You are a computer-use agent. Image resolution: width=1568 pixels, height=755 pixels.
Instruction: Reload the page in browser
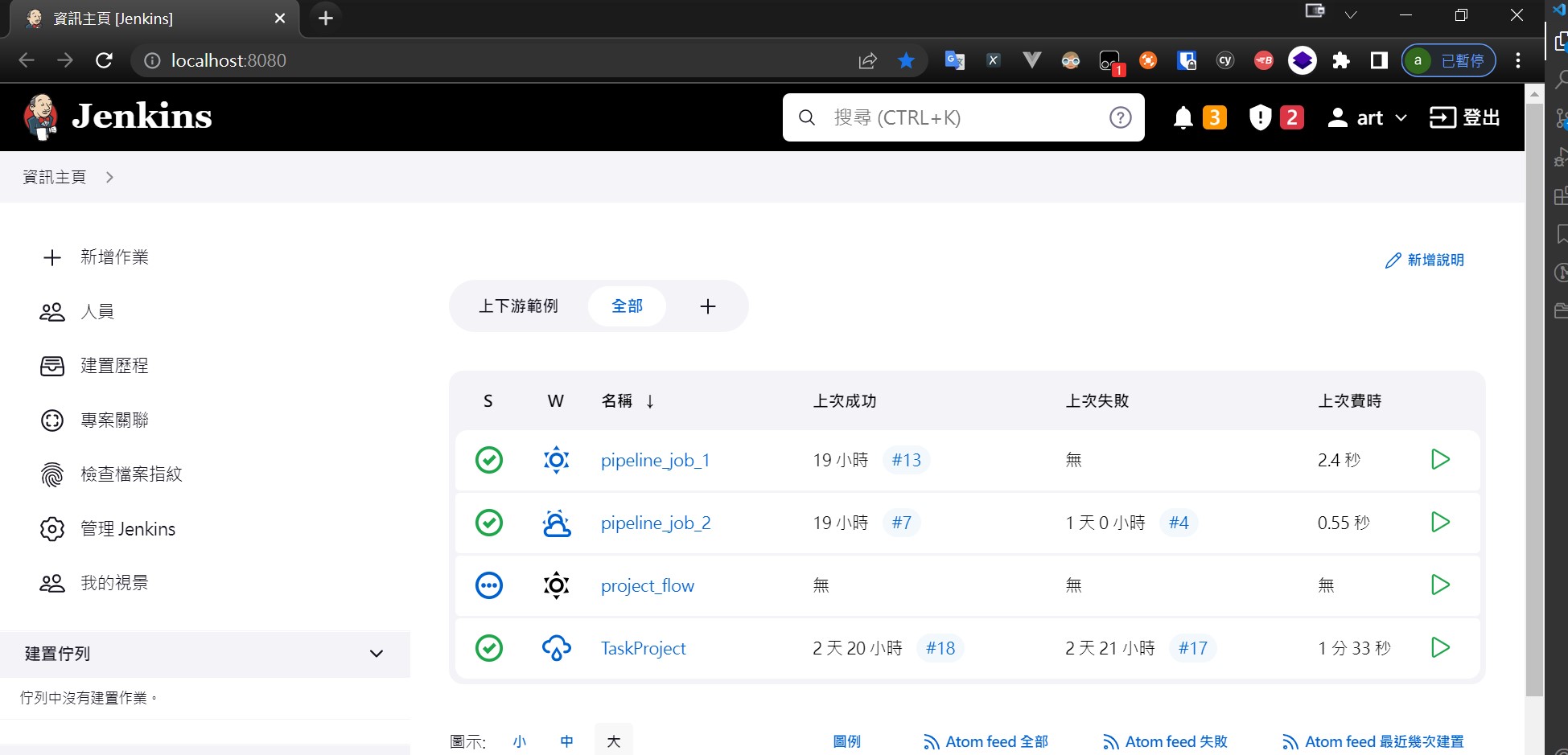[x=104, y=60]
